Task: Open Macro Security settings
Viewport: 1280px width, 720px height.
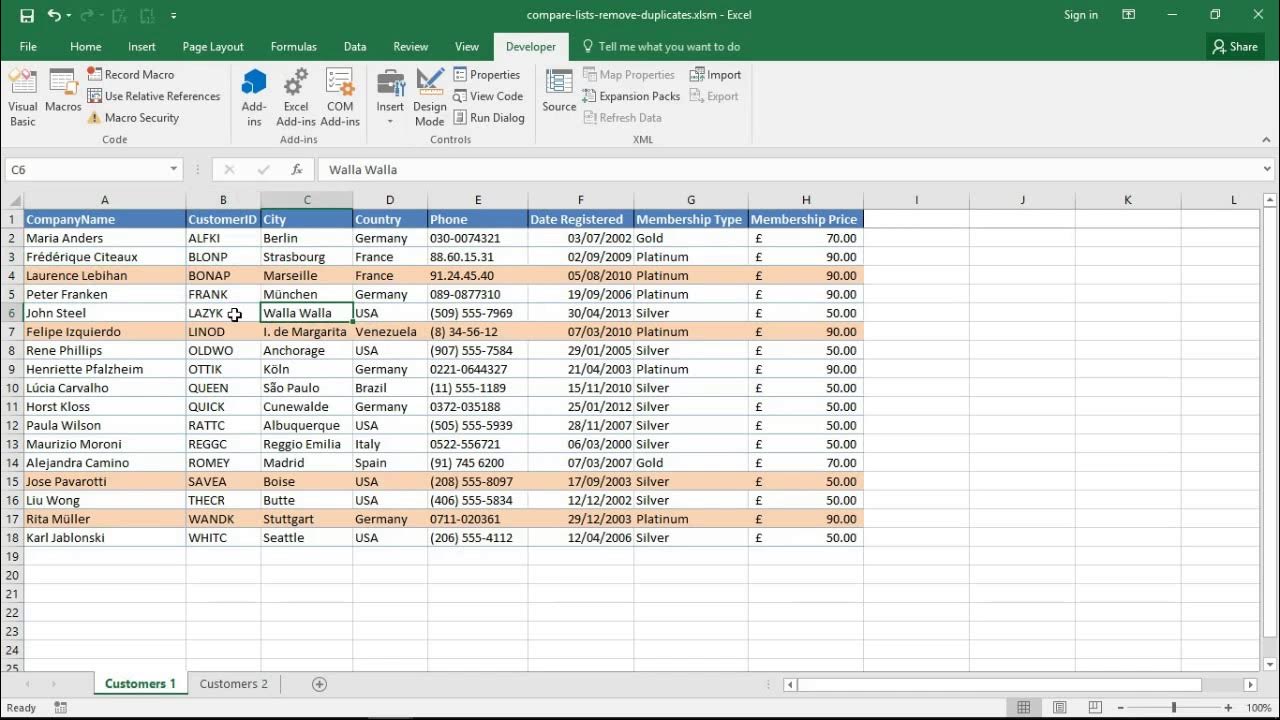Action: (x=133, y=118)
